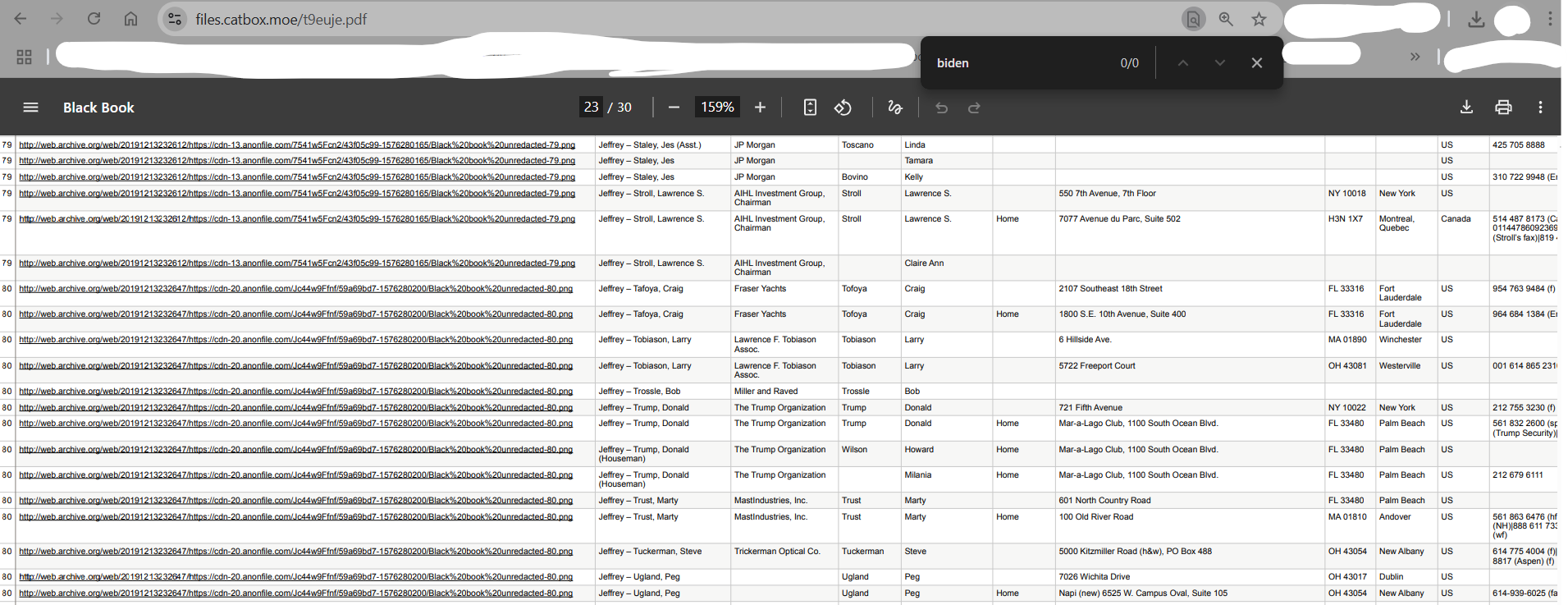Click the address bar URL files.catbox.moe/t9euje.pdf
1568x605 pixels.
281,19
